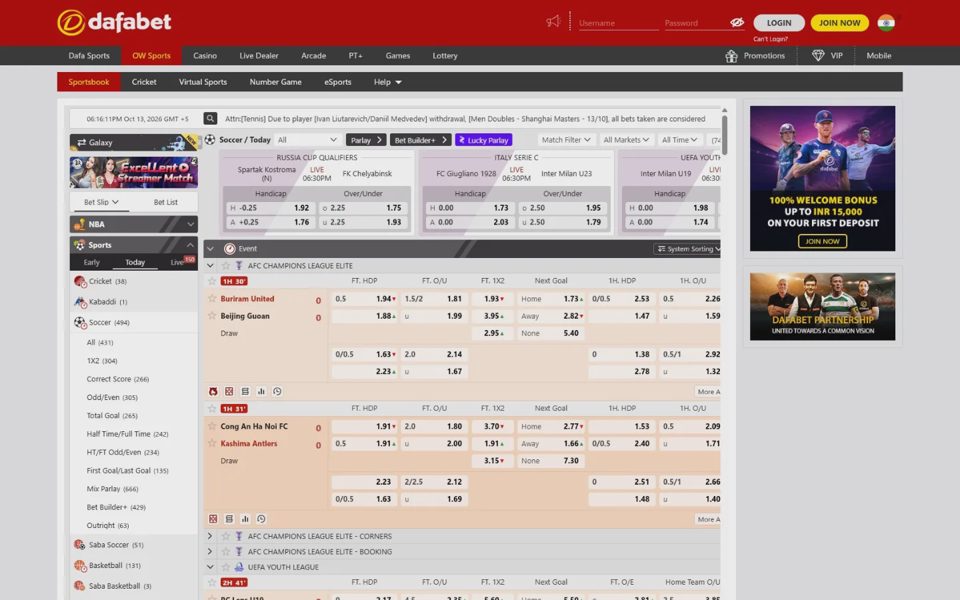Image resolution: width=960 pixels, height=600 pixels.
Task: Click the Parlay button
Action: (x=366, y=140)
